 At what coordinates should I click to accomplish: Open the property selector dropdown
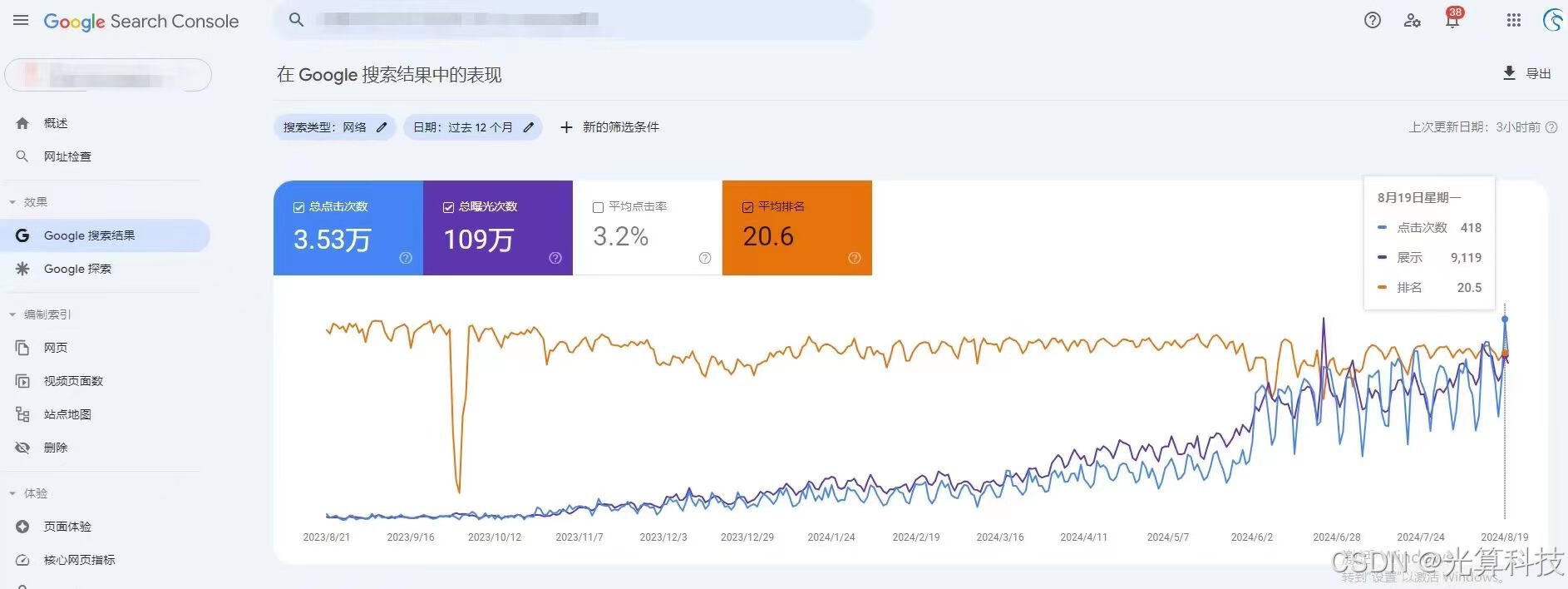(x=108, y=75)
